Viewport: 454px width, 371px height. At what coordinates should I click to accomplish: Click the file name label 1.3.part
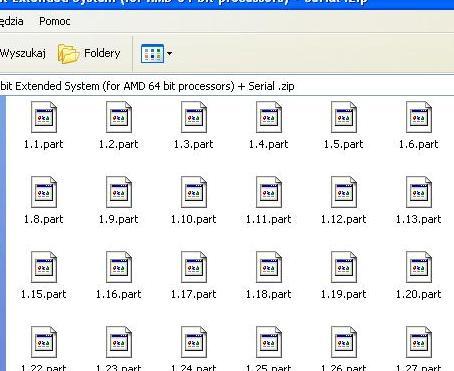(x=194, y=144)
